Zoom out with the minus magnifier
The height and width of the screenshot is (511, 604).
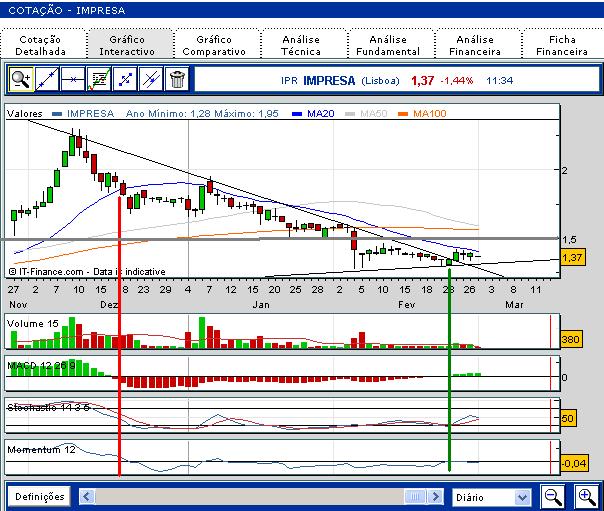[x=552, y=496]
